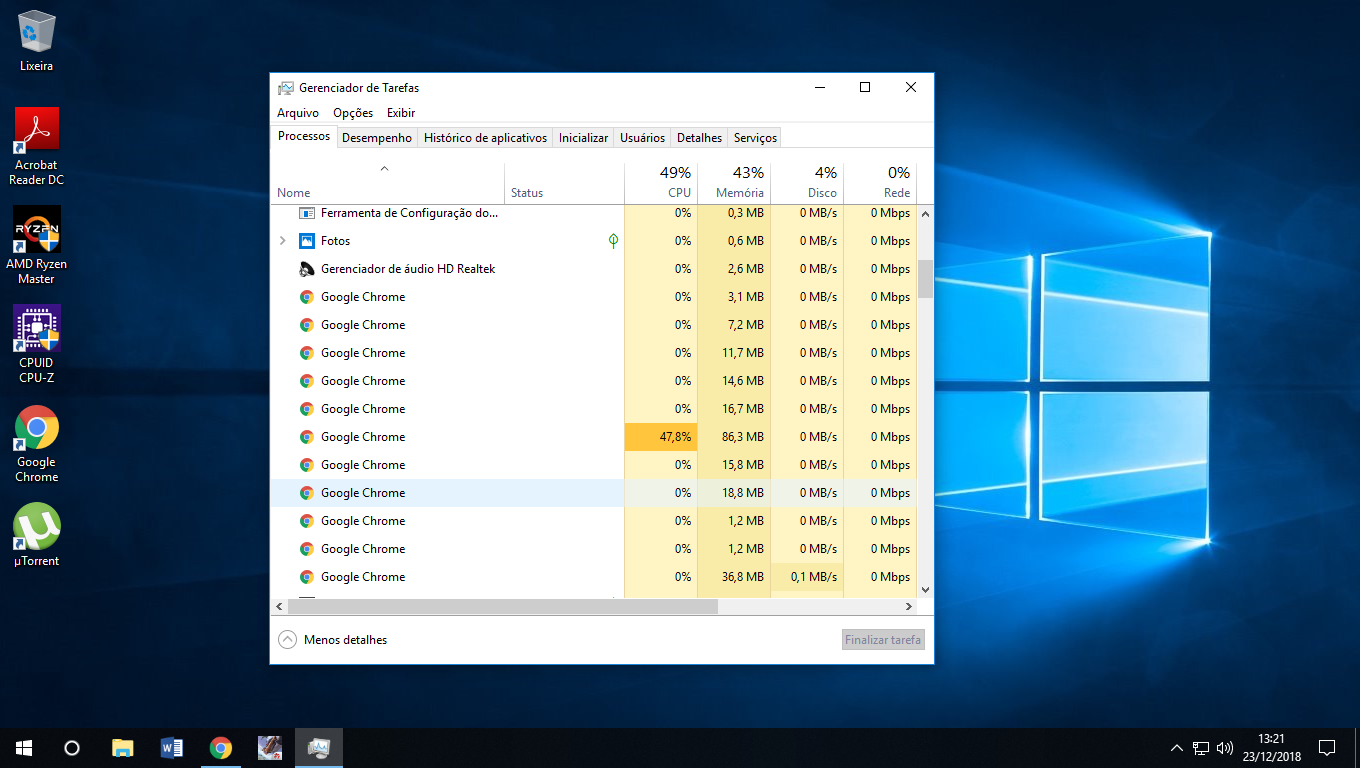Select the Processos tab
1360x768 pixels.
[x=304, y=136]
